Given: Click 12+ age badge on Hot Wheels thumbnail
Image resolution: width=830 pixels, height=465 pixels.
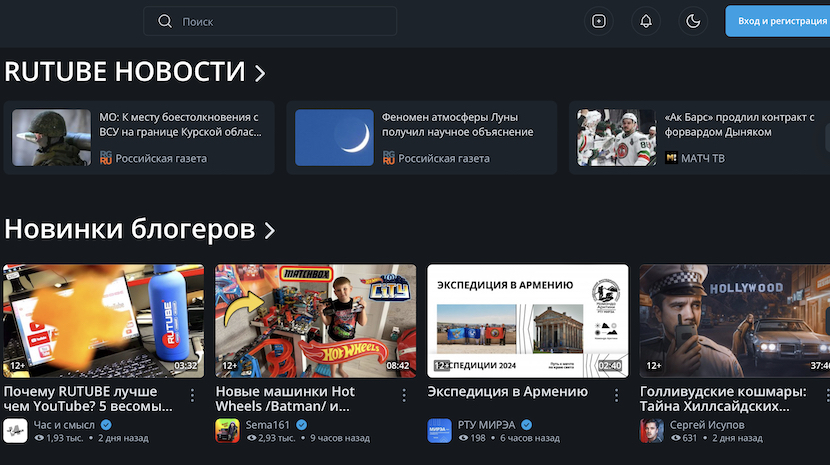Looking at the screenshot, I should pos(230,365).
